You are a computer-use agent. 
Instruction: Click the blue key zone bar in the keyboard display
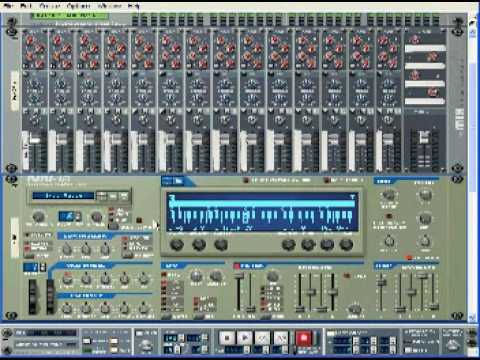(263, 203)
